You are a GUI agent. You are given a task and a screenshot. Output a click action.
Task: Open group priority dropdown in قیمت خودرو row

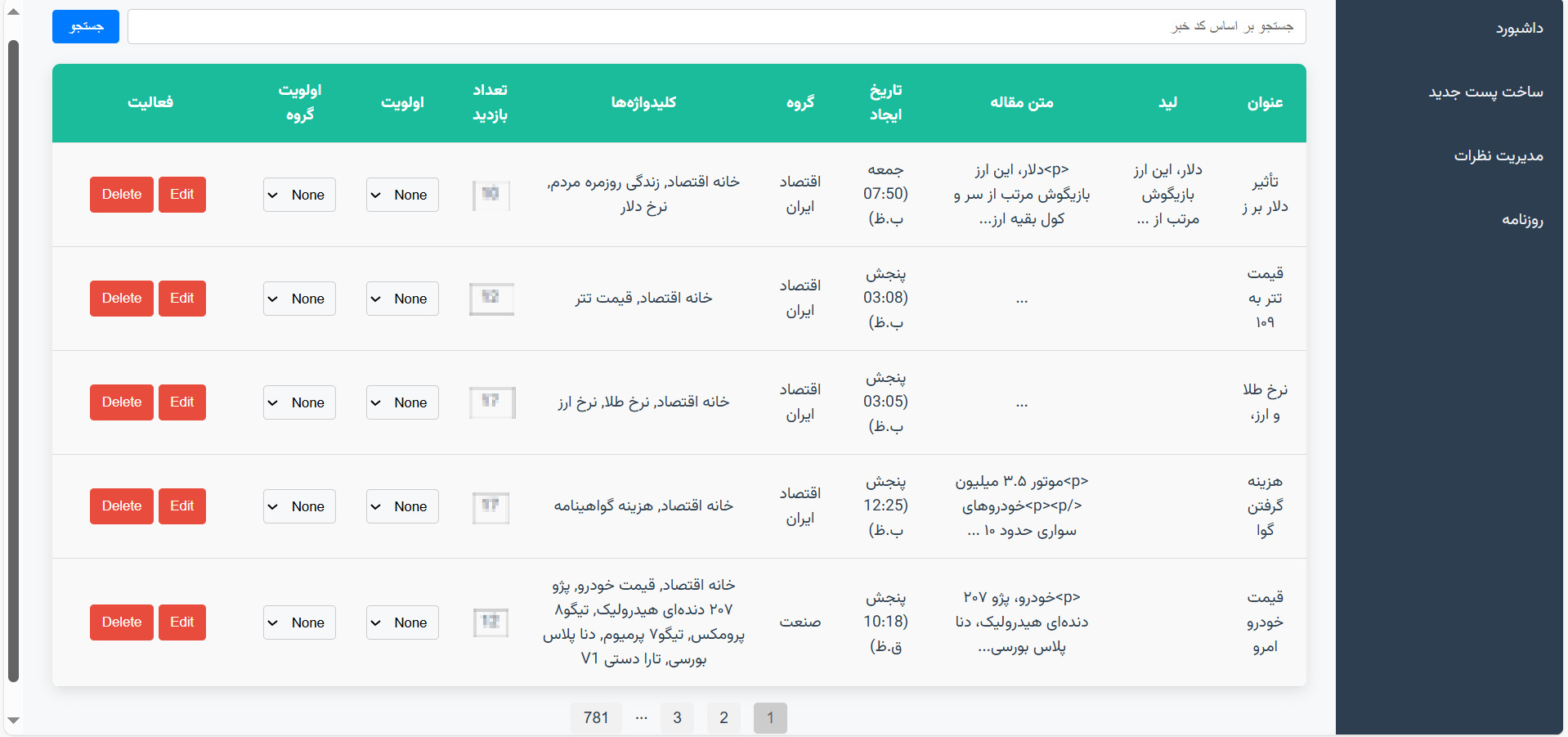[299, 622]
